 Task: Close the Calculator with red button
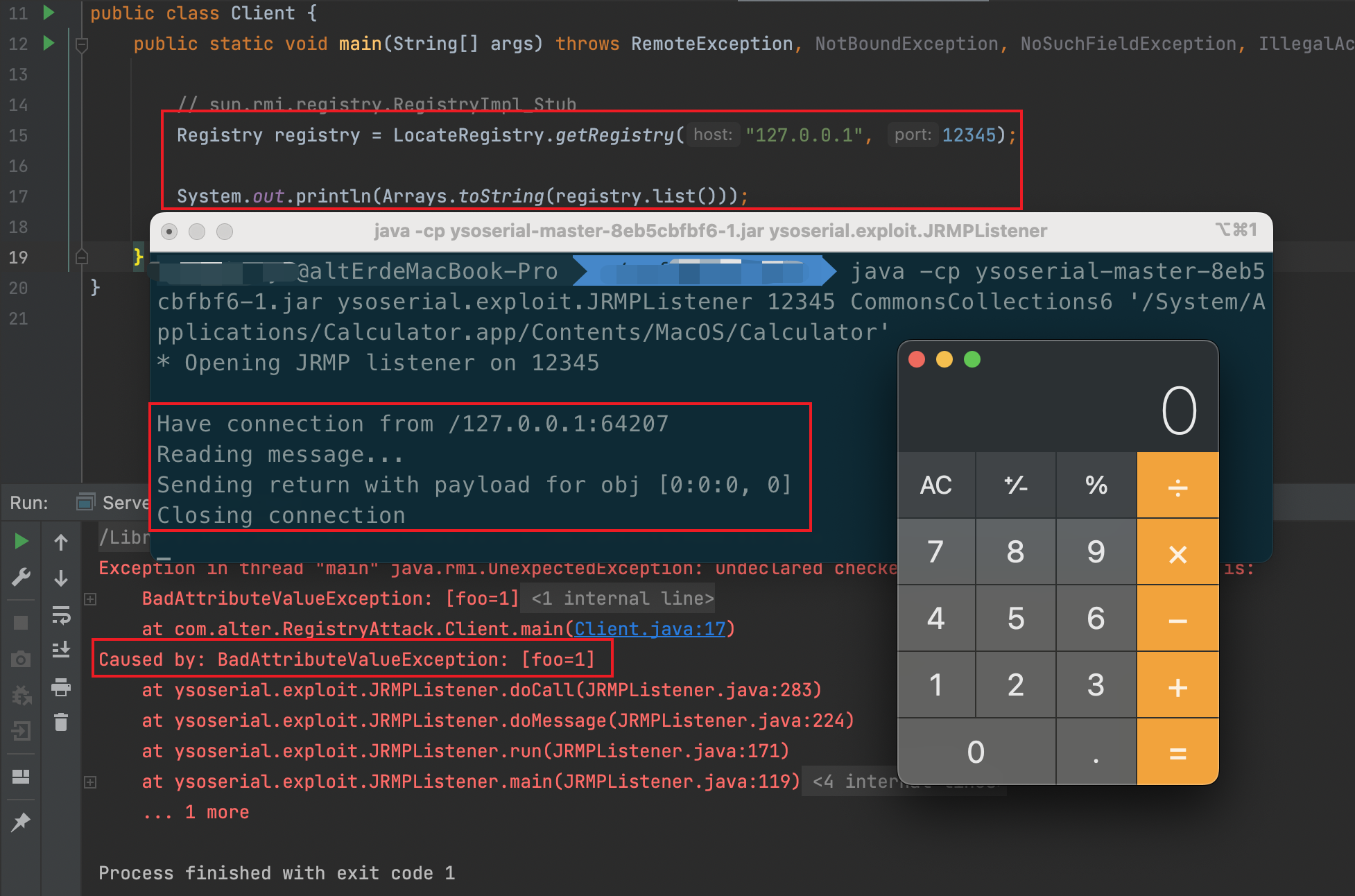tap(917, 359)
